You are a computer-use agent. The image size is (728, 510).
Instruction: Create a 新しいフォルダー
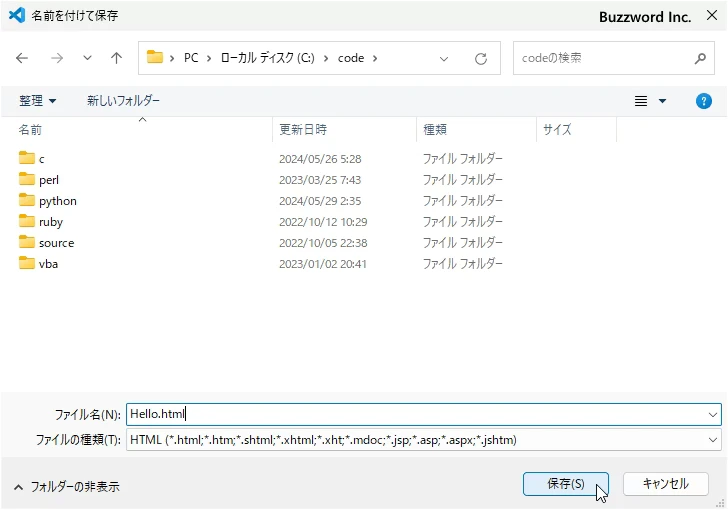123,100
